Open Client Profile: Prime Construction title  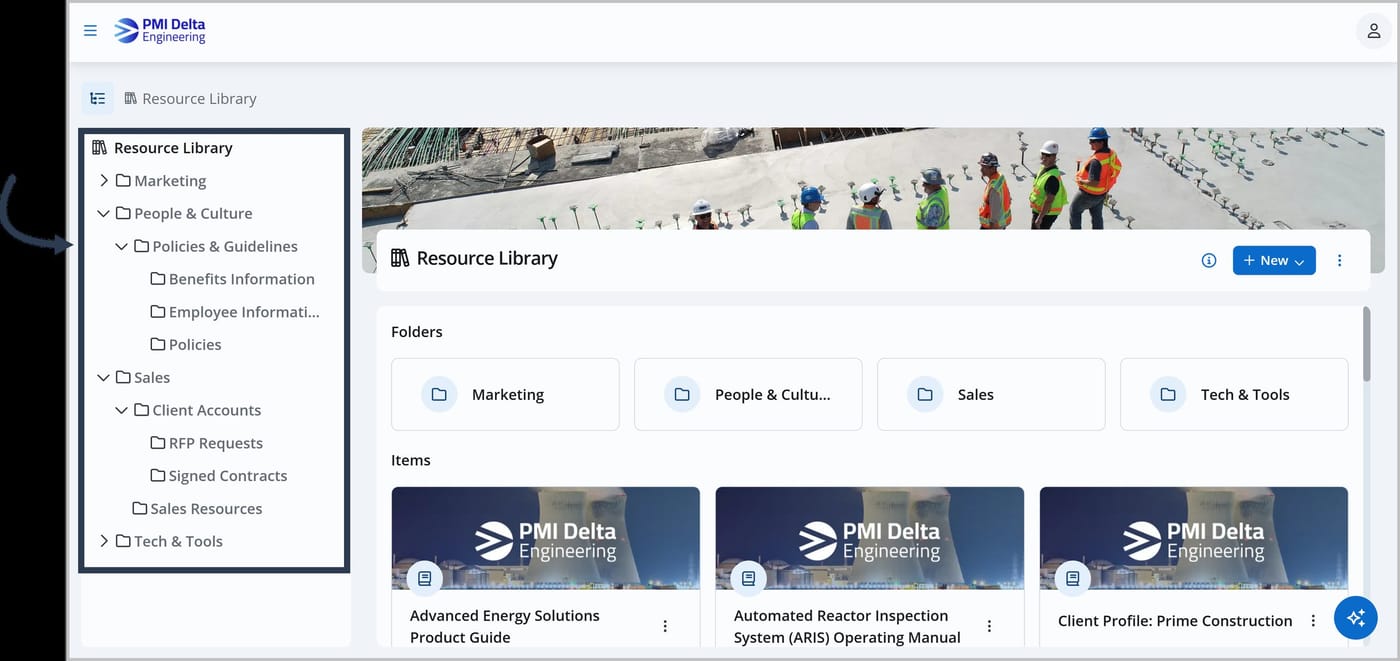(x=1175, y=621)
